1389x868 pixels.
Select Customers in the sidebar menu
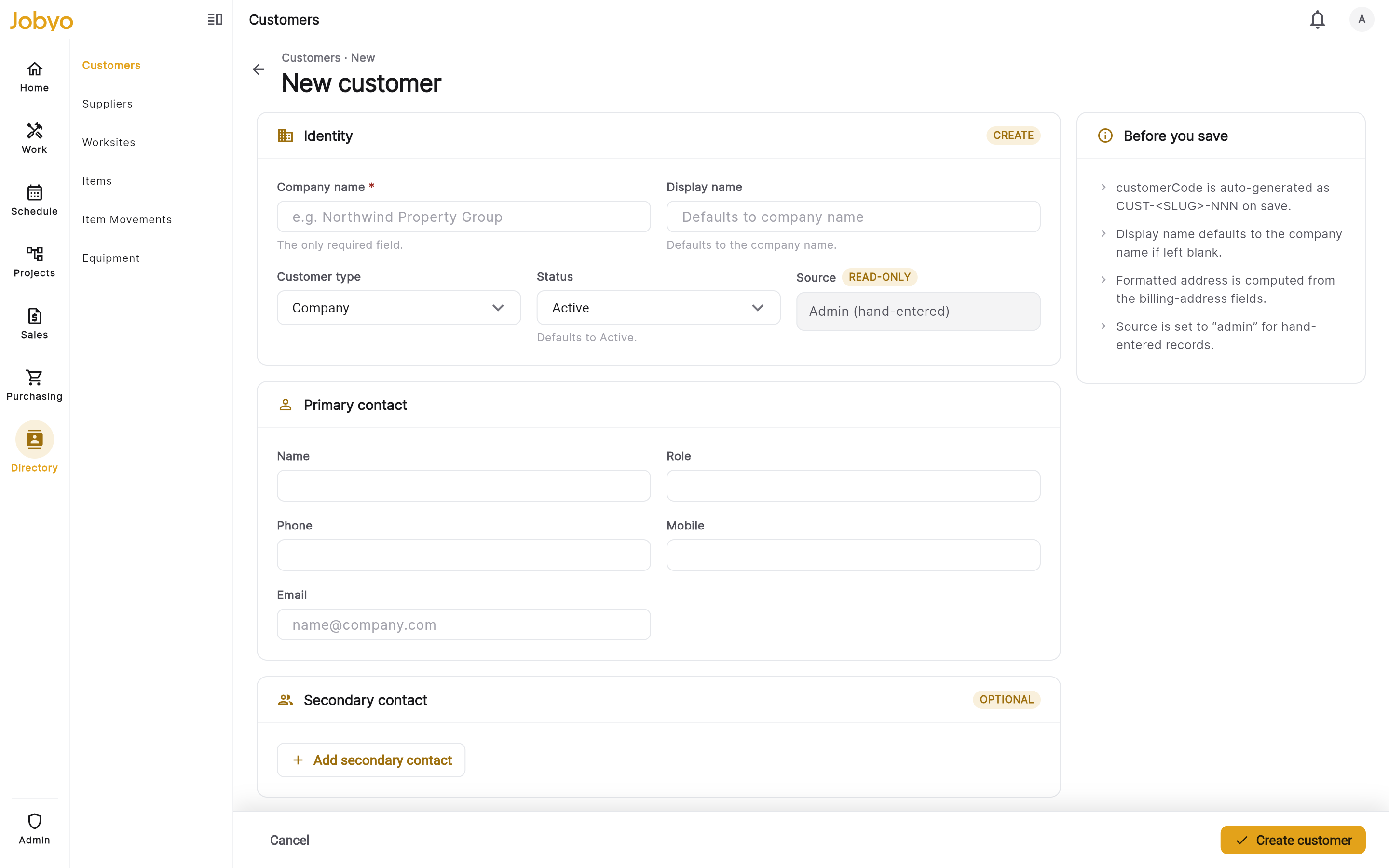click(111, 66)
